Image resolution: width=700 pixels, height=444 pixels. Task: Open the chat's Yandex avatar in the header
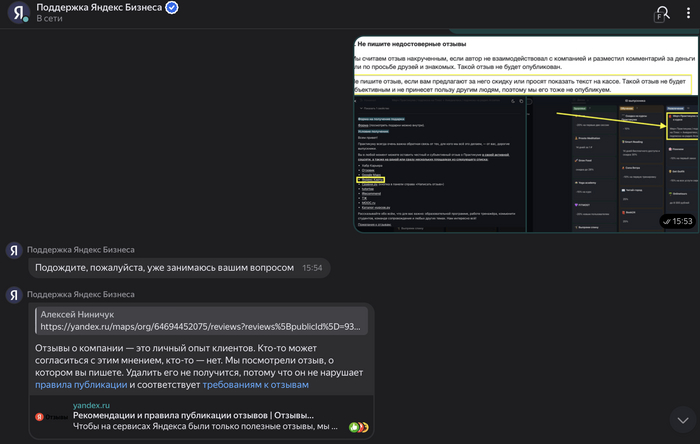click(x=18, y=12)
